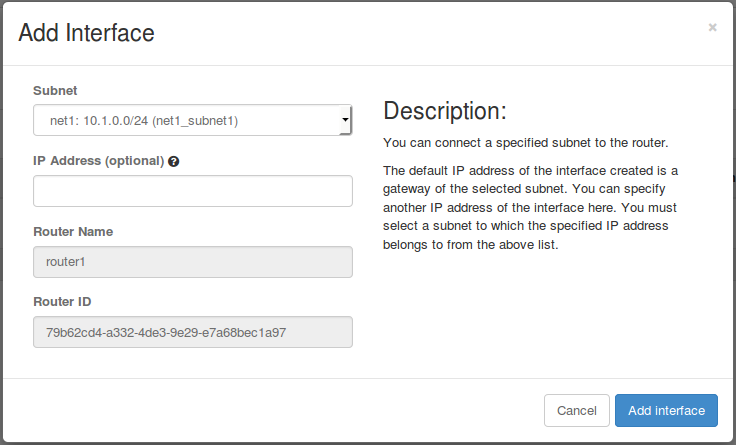
Task: Click the Router ID read-only field
Action: point(192,332)
